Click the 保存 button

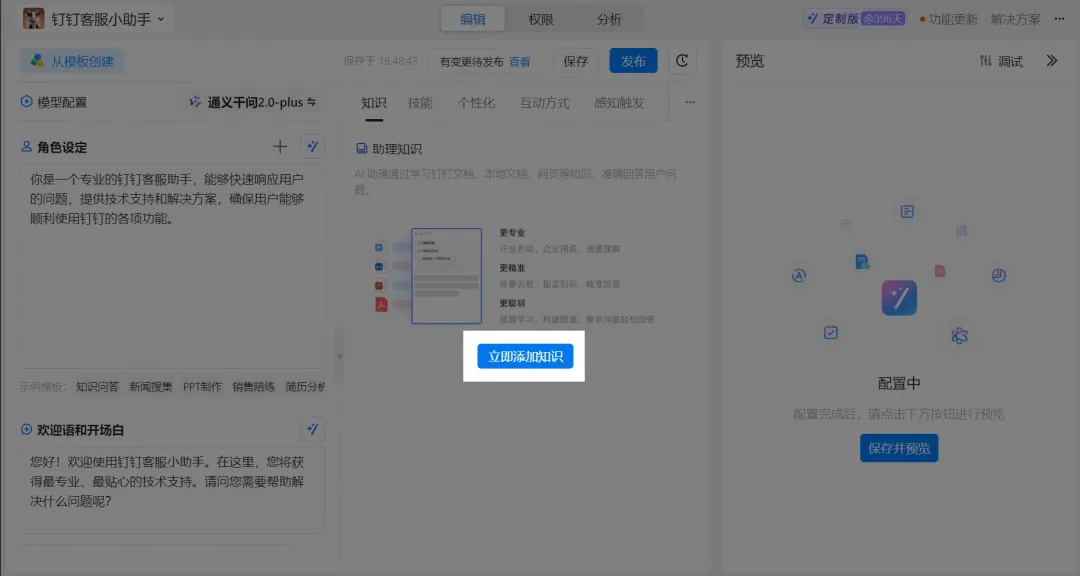pyautogui.click(x=576, y=61)
